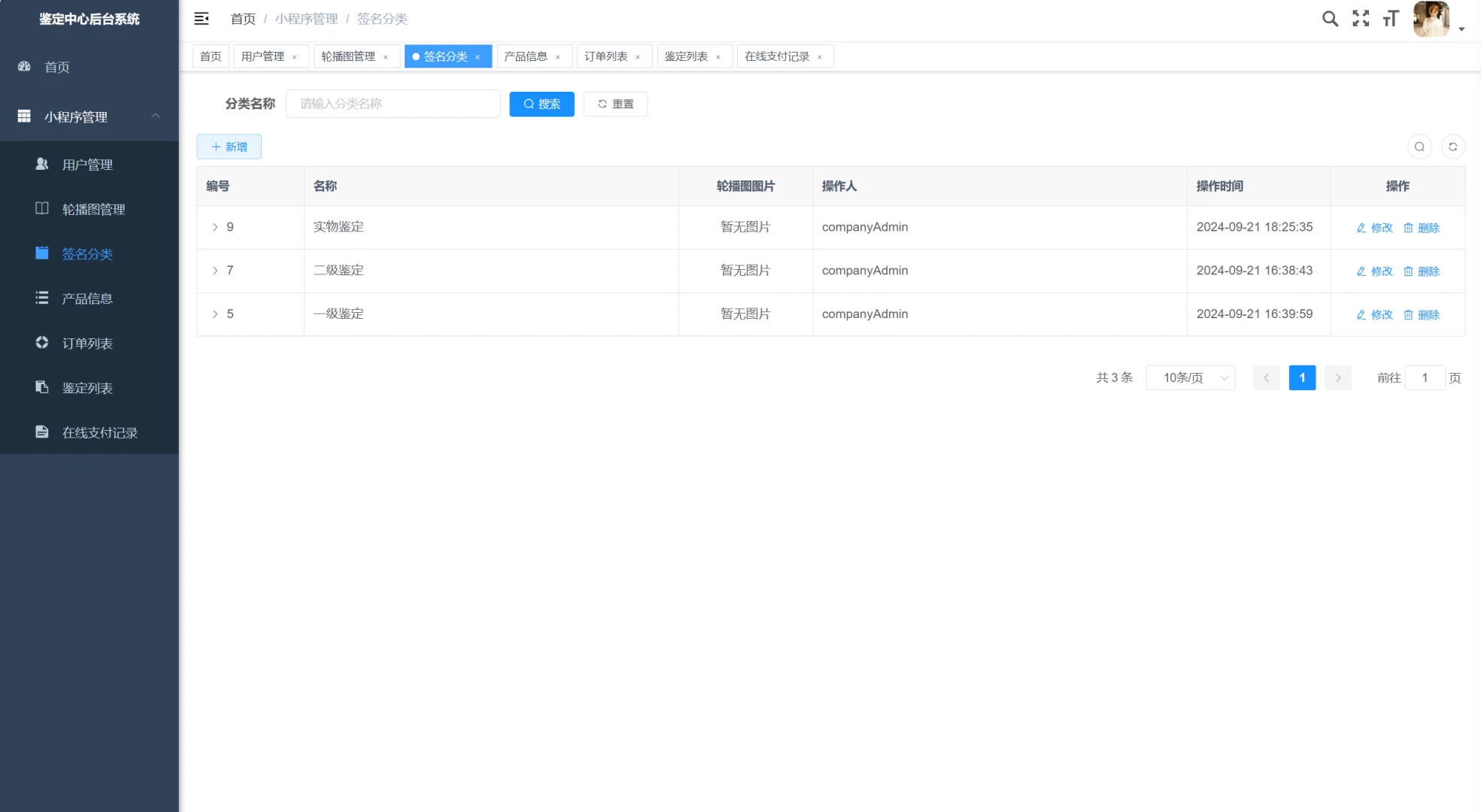Screen dimensions: 1481x812
Task: Click the blue 搜索 button
Action: pos(542,104)
